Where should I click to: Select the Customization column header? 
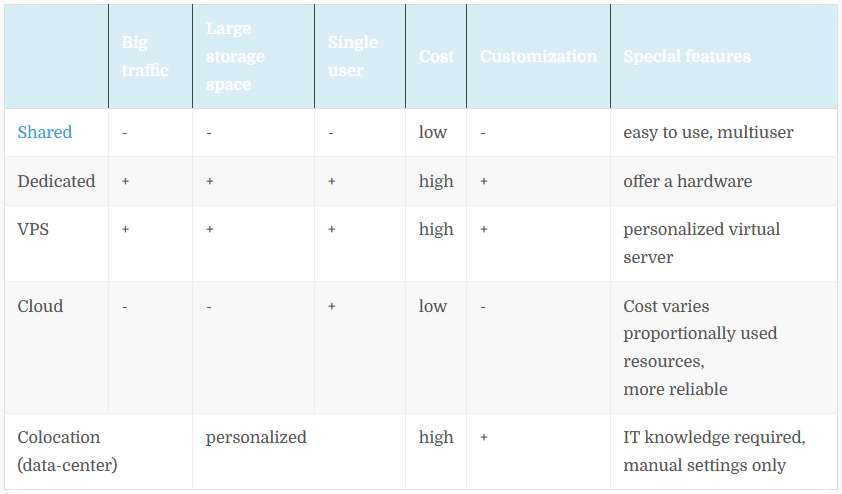(538, 56)
